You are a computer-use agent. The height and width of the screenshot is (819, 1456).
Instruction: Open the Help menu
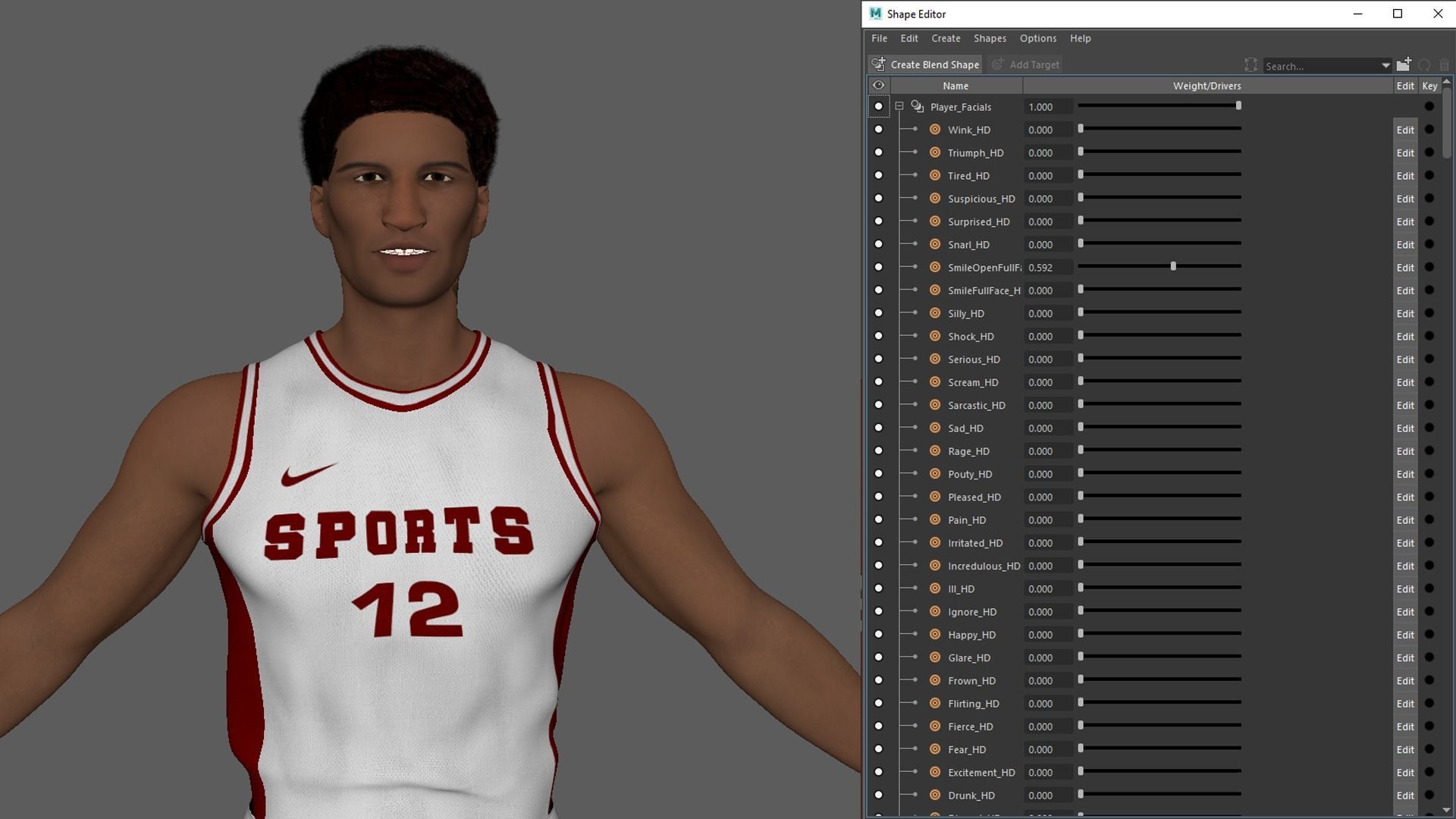(x=1080, y=38)
